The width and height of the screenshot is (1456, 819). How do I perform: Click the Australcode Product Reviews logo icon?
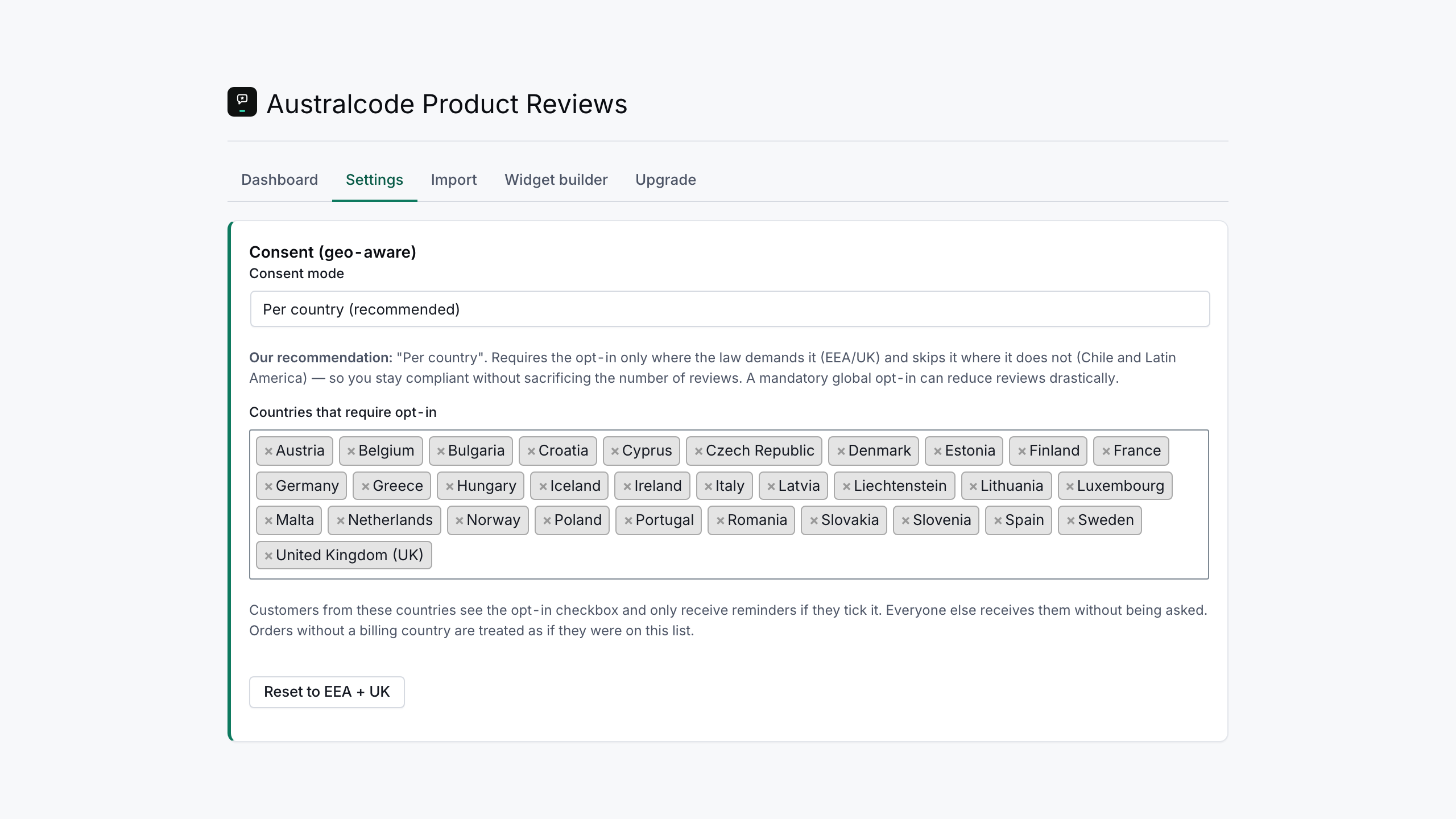pyautogui.click(x=242, y=102)
